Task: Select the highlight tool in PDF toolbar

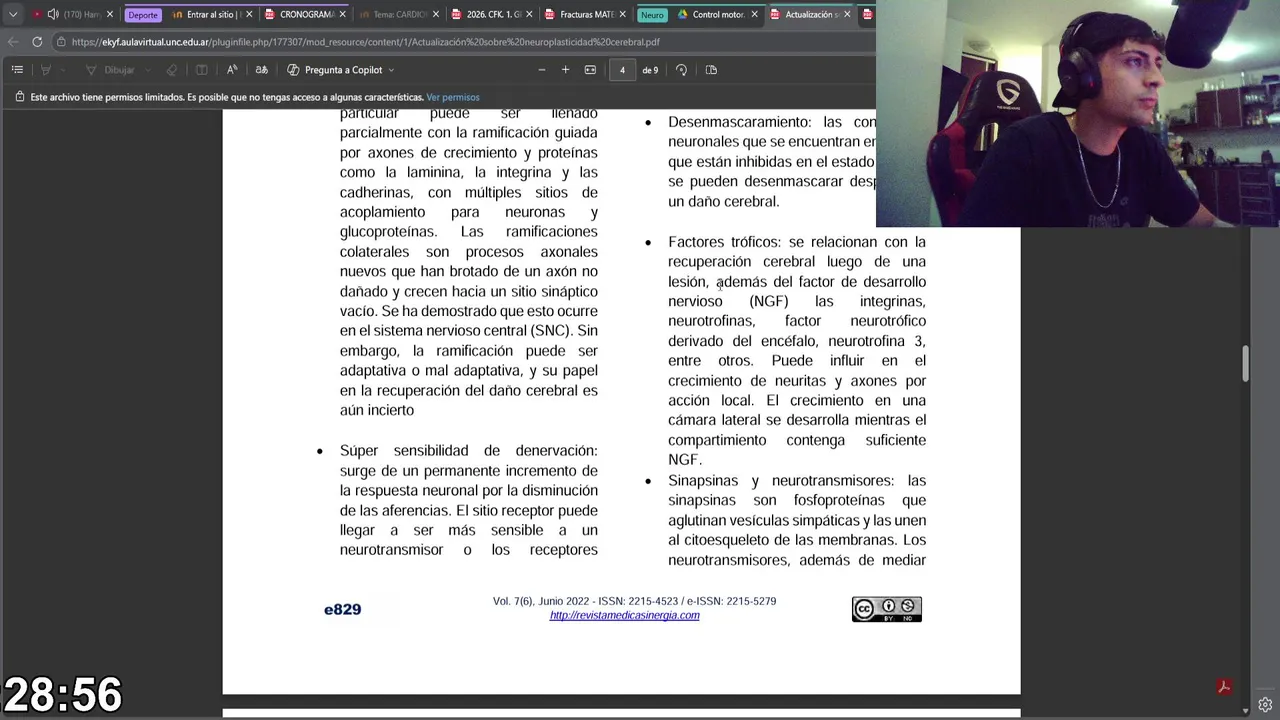Action: tap(45, 70)
